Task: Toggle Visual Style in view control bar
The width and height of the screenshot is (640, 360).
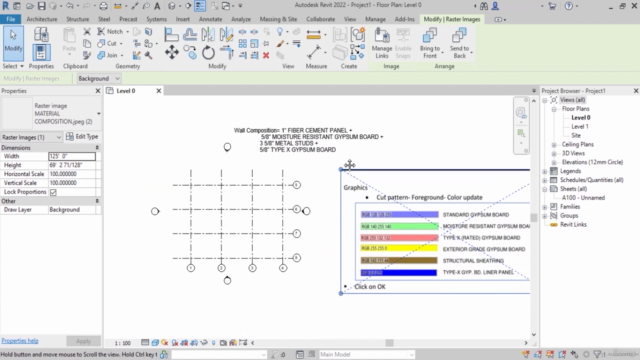Action: pyautogui.click(x=155, y=343)
